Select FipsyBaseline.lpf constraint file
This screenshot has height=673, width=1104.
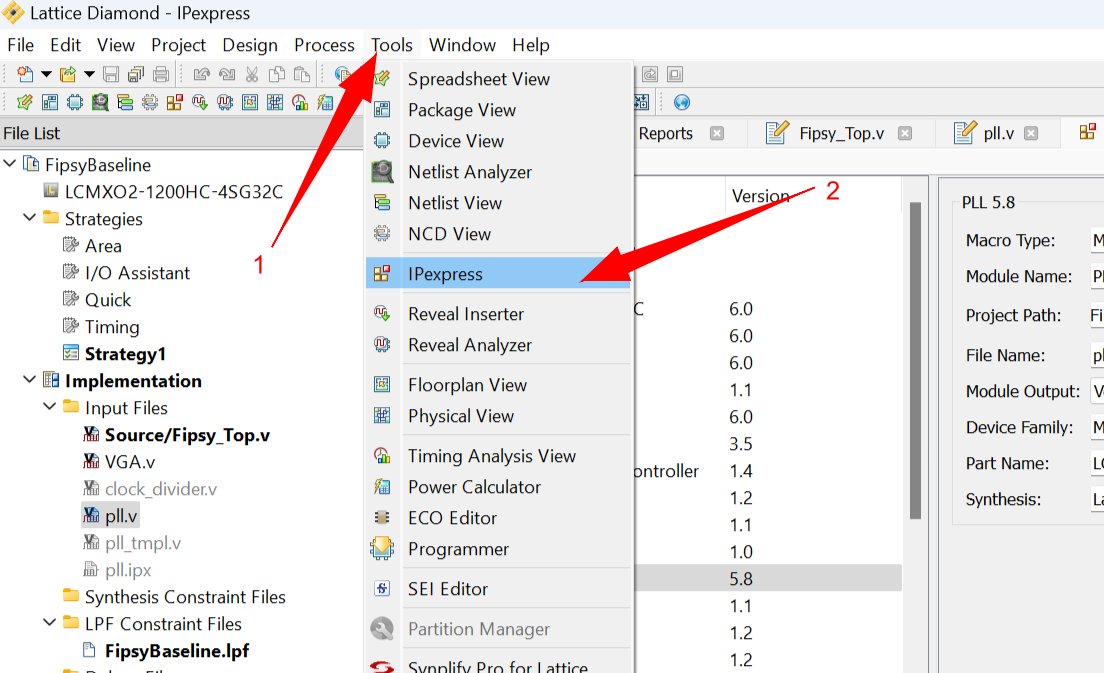[177, 650]
